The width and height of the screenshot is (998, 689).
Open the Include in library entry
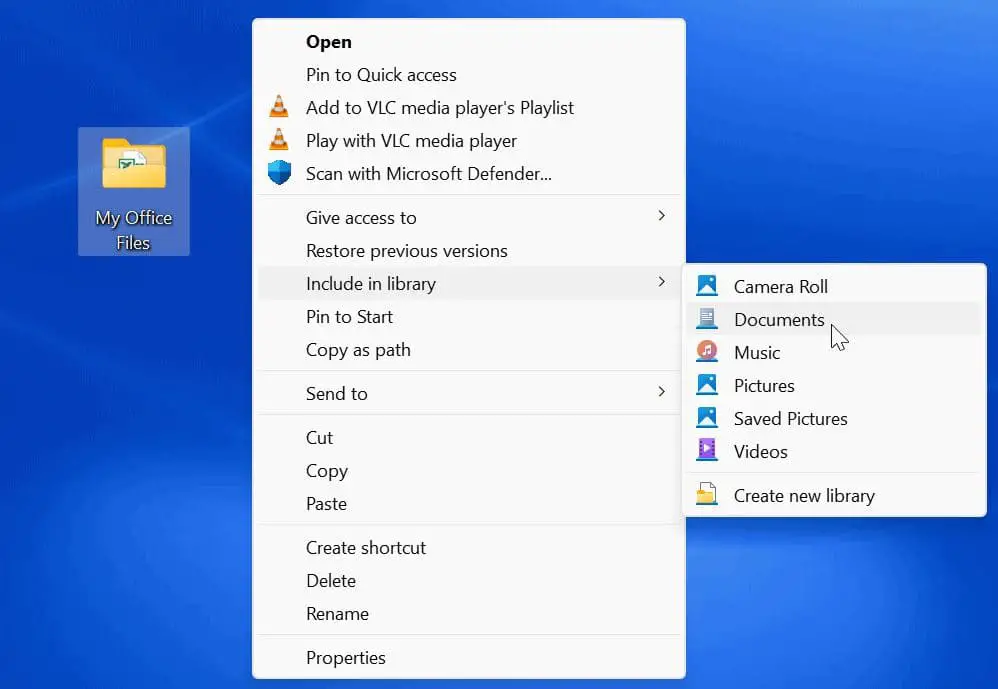[469, 284]
